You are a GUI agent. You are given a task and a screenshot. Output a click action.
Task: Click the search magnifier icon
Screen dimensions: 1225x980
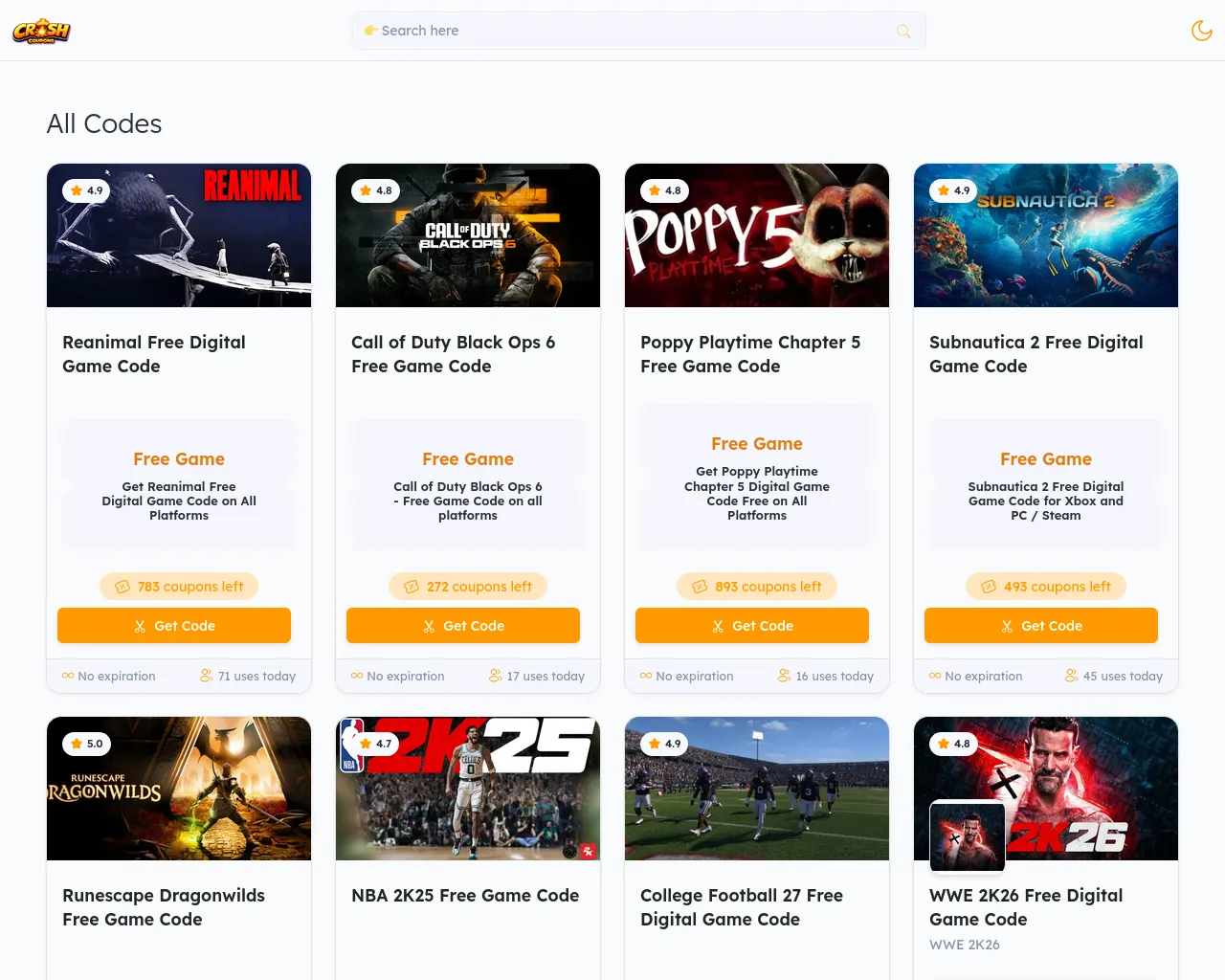(903, 32)
